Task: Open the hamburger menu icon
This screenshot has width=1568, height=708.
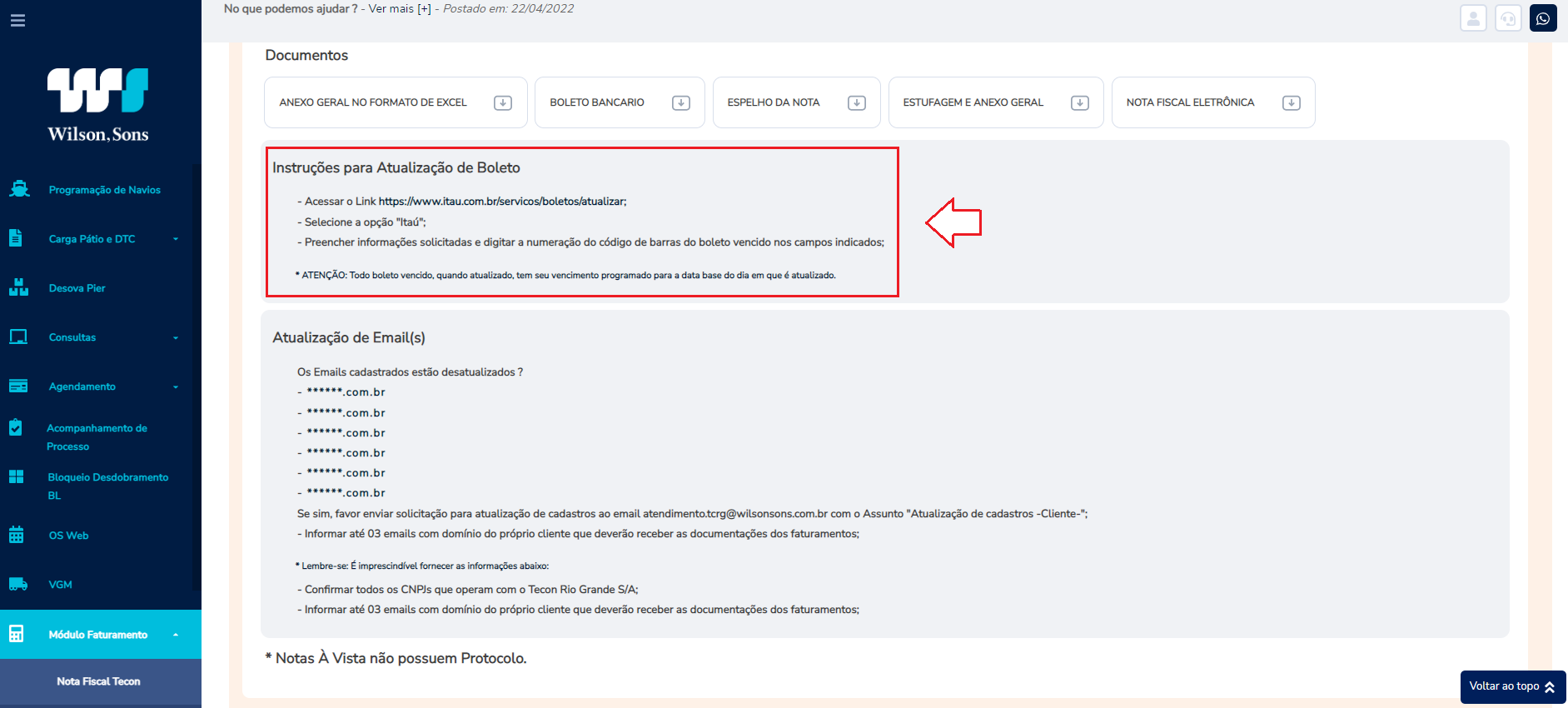Action: pyautogui.click(x=17, y=20)
